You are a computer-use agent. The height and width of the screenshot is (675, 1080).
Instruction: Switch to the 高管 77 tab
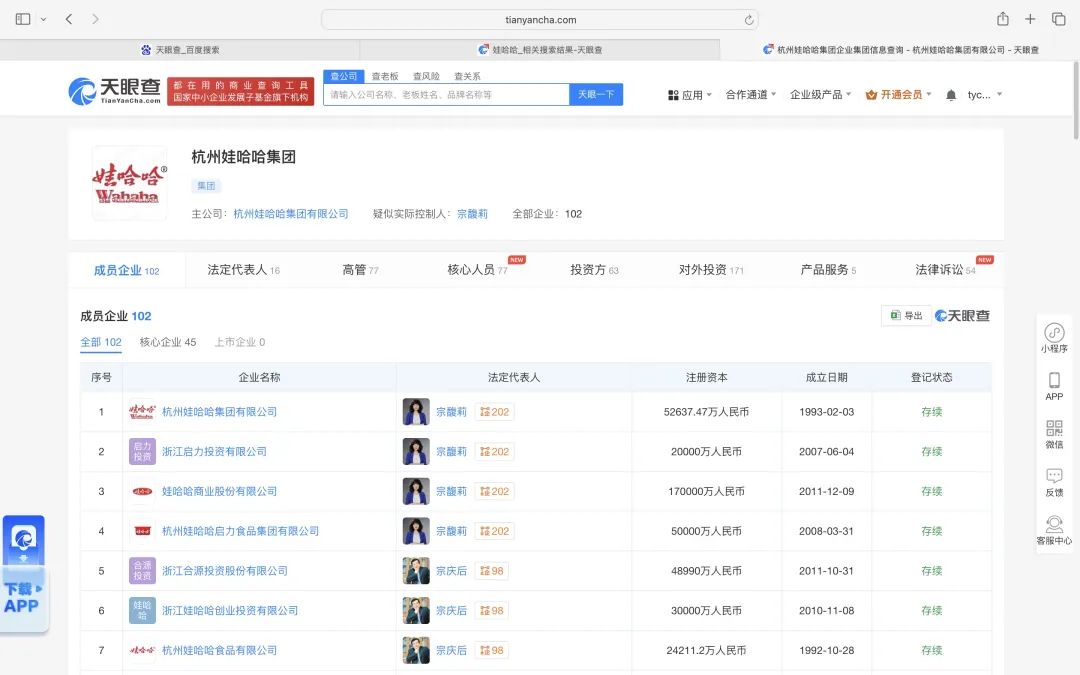tap(360, 270)
